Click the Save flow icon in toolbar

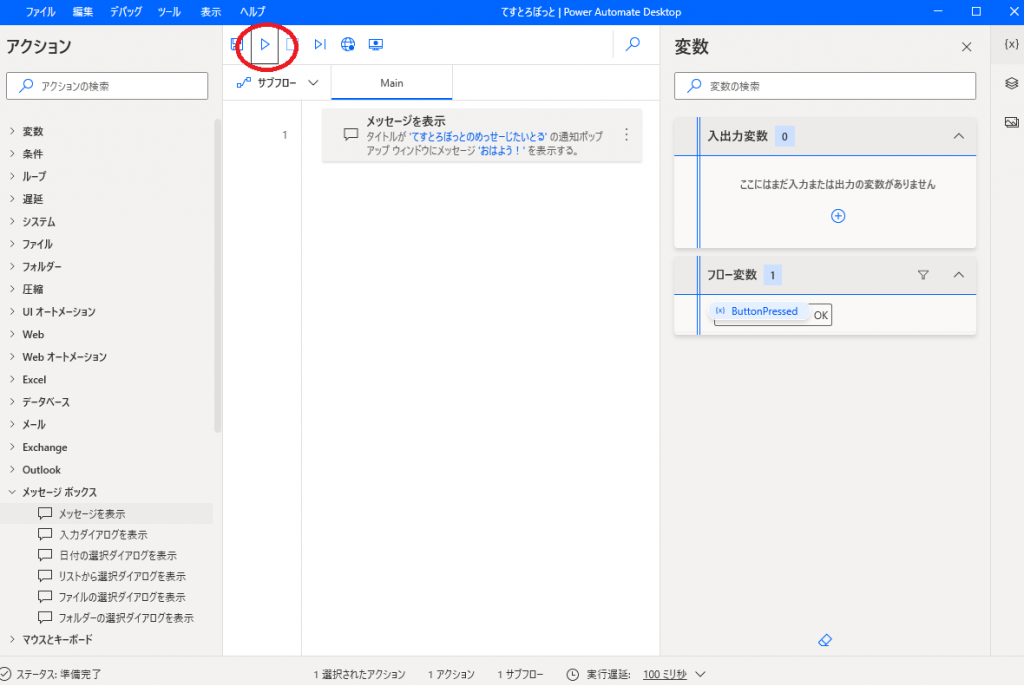click(x=237, y=44)
